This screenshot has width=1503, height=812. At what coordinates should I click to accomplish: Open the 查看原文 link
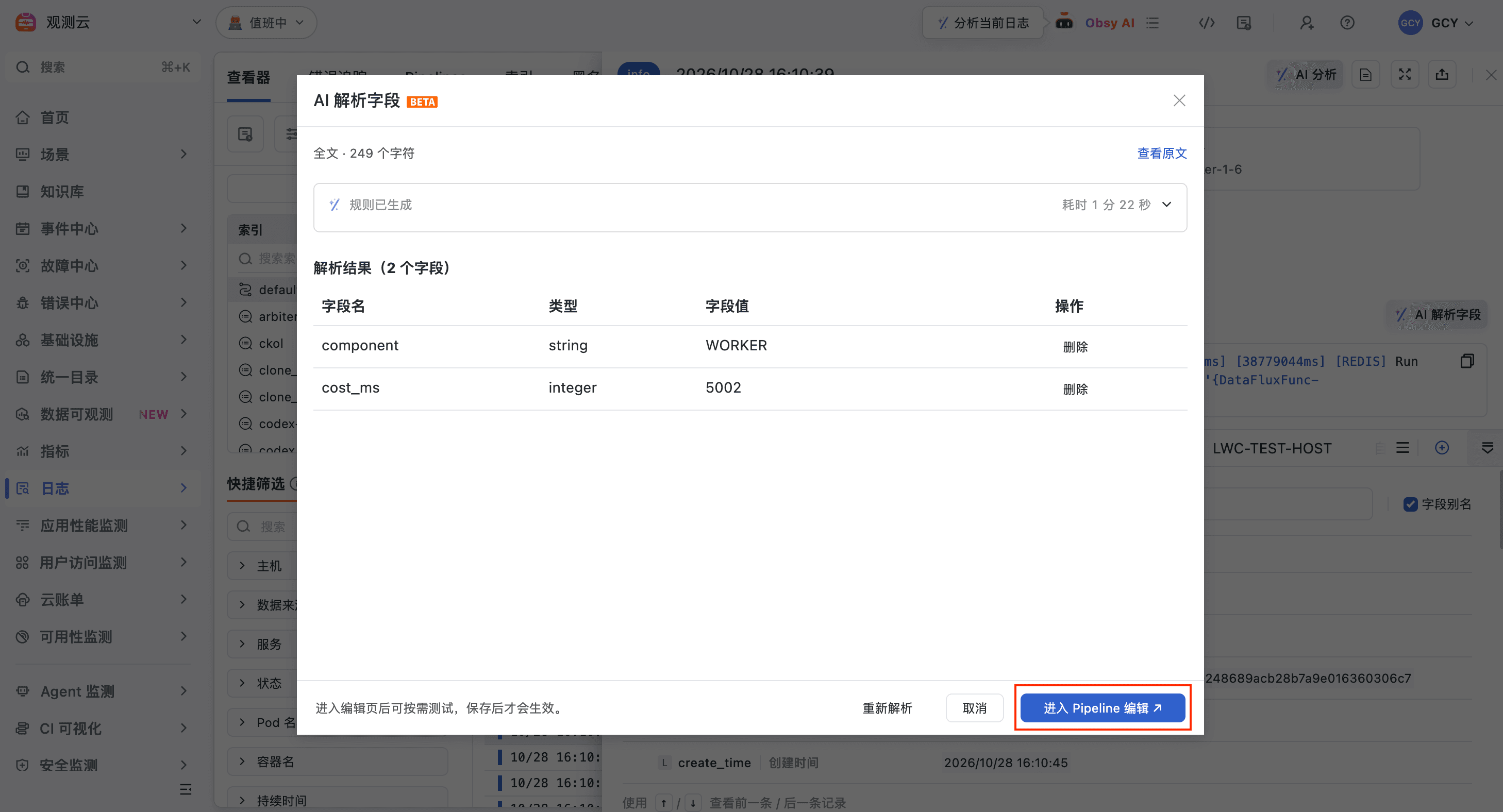click(x=1162, y=153)
